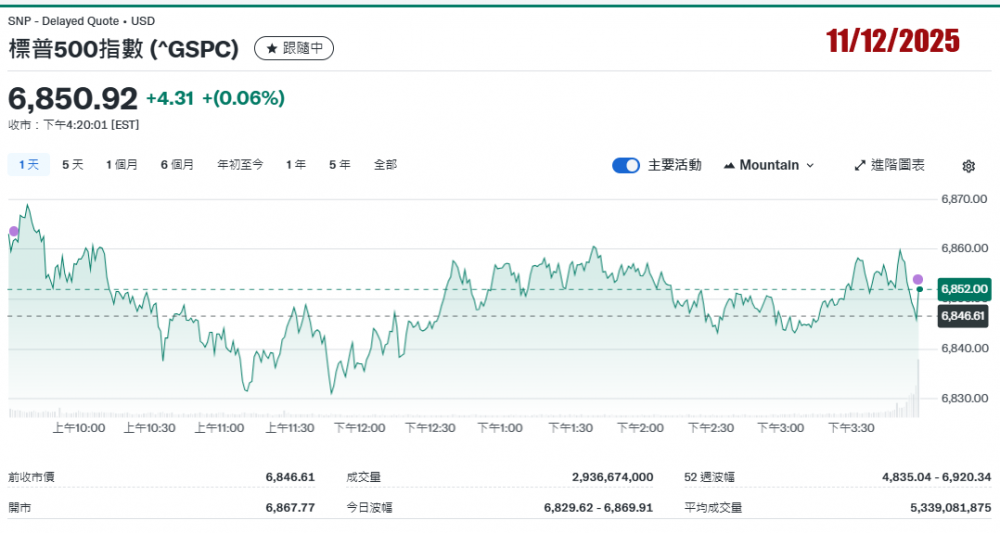The image size is (1000, 533).
Task: Select the 1個月 range tab
Action: click(122, 164)
